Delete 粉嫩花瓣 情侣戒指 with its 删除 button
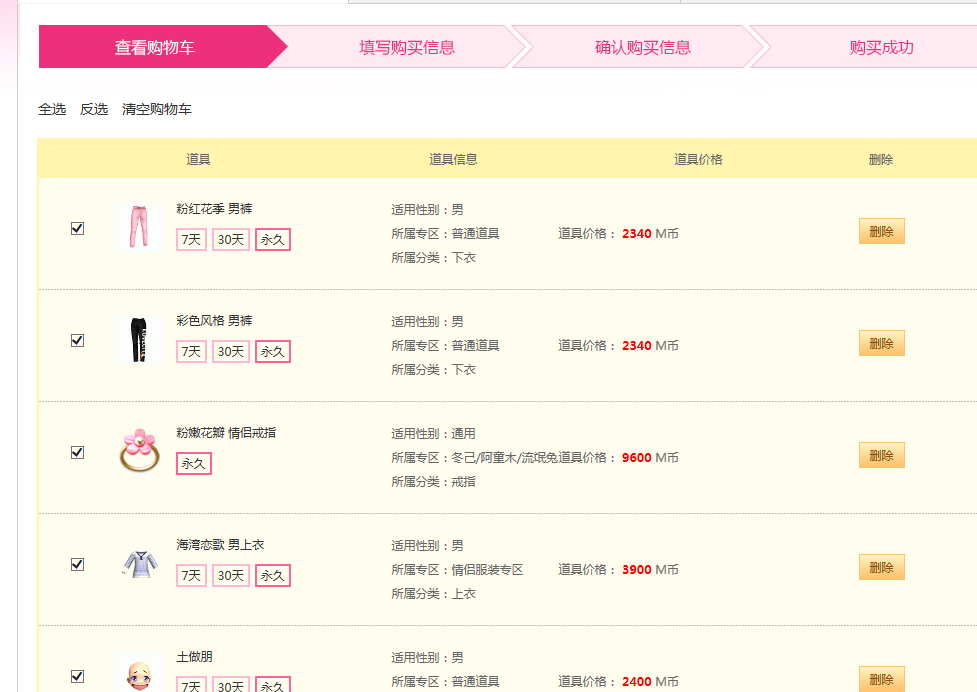Viewport: 977px width, 692px height. click(x=882, y=455)
